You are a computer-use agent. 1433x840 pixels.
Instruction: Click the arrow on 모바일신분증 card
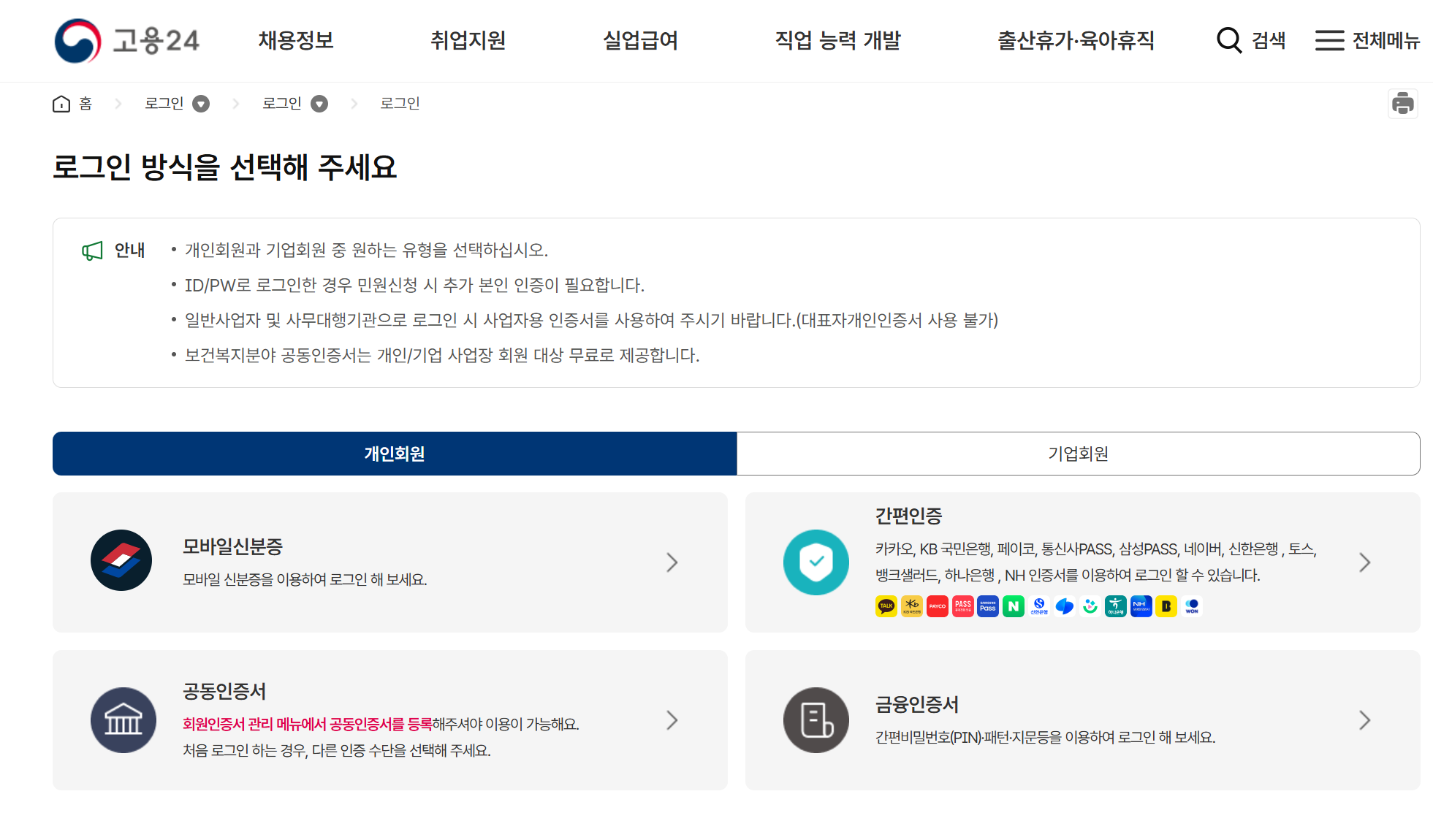click(672, 562)
